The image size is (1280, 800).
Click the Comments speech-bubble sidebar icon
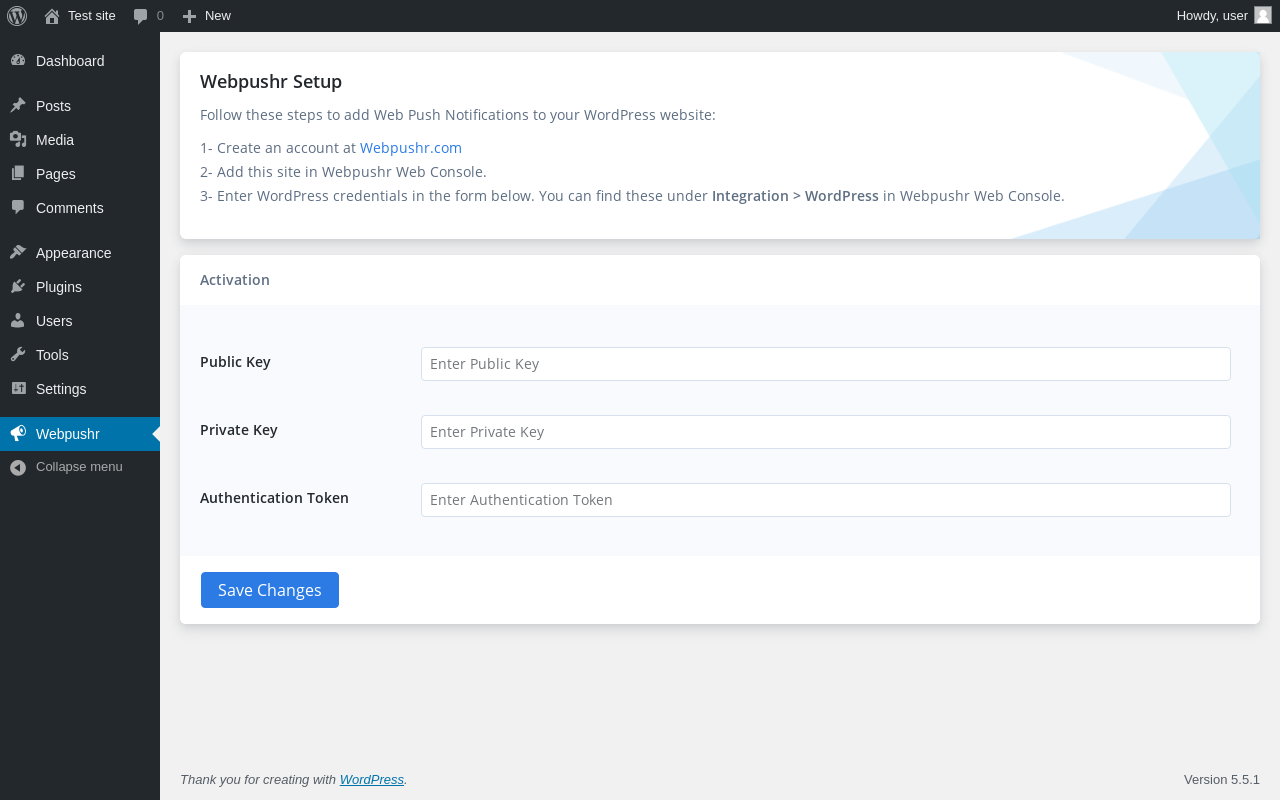[18, 207]
